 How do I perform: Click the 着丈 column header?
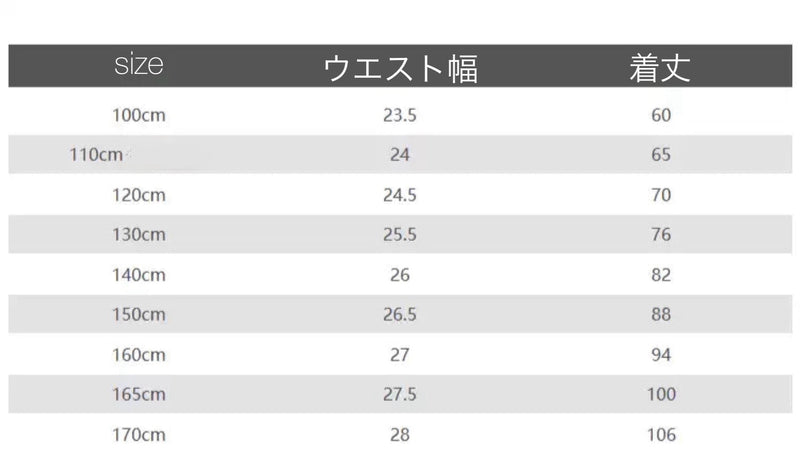coord(660,68)
